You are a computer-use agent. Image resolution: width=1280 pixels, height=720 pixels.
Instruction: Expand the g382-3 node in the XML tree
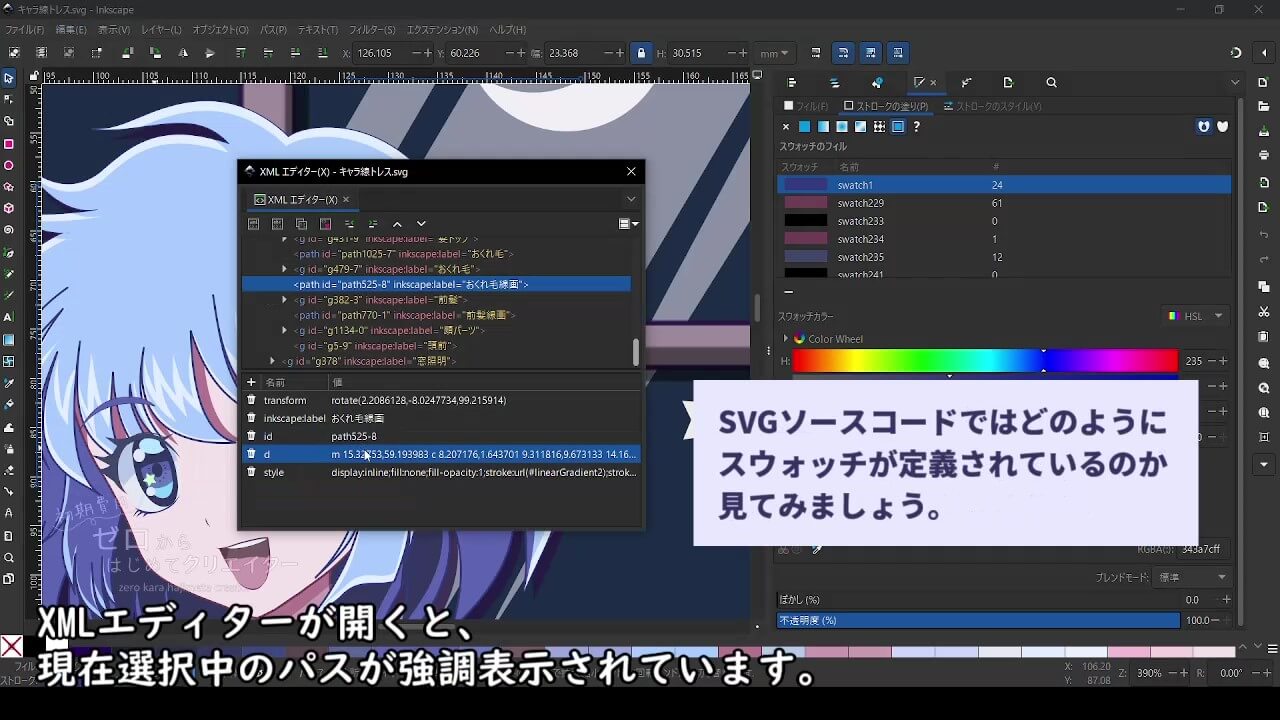284,300
